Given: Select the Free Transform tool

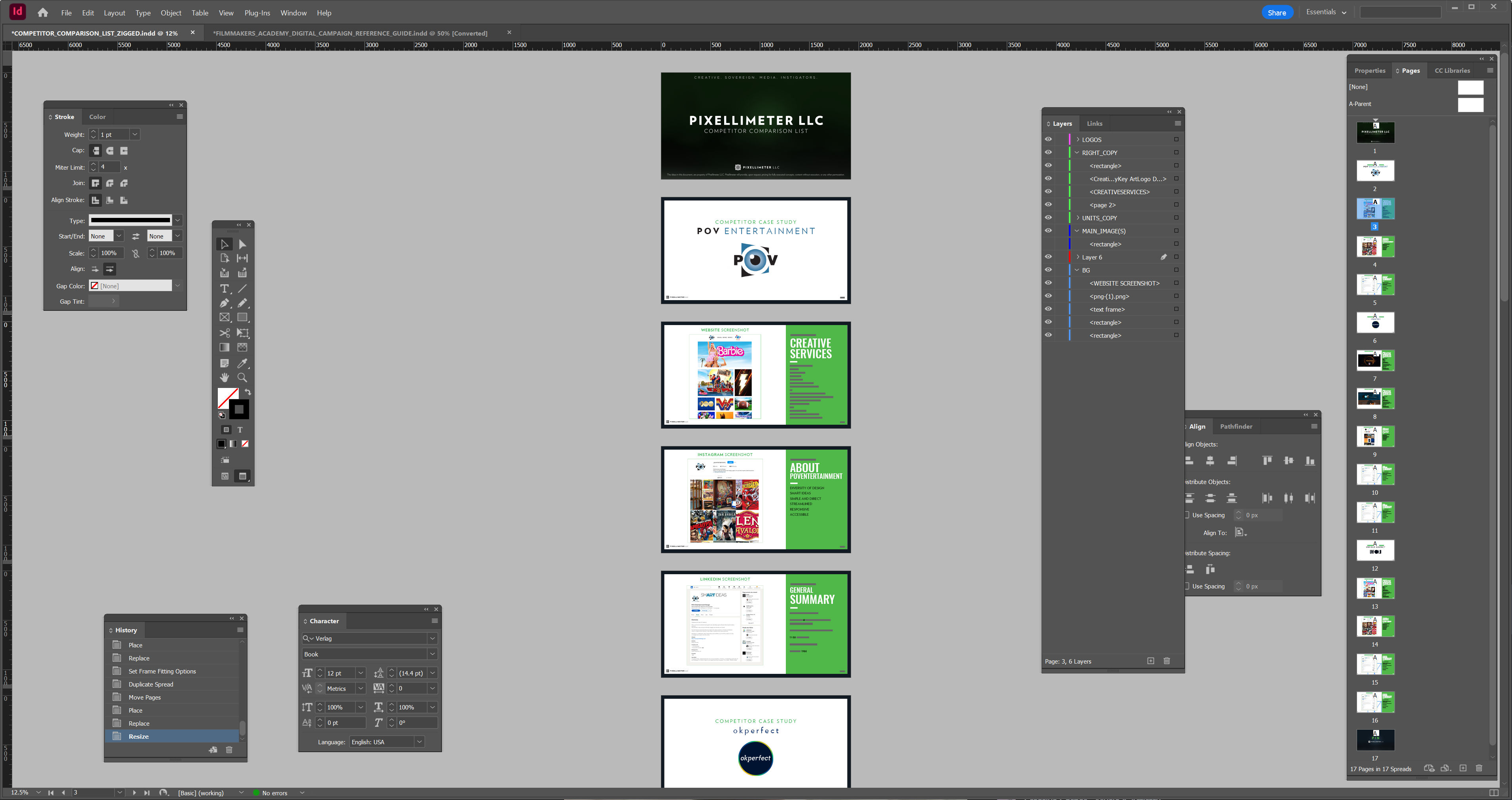Looking at the screenshot, I should 242,333.
